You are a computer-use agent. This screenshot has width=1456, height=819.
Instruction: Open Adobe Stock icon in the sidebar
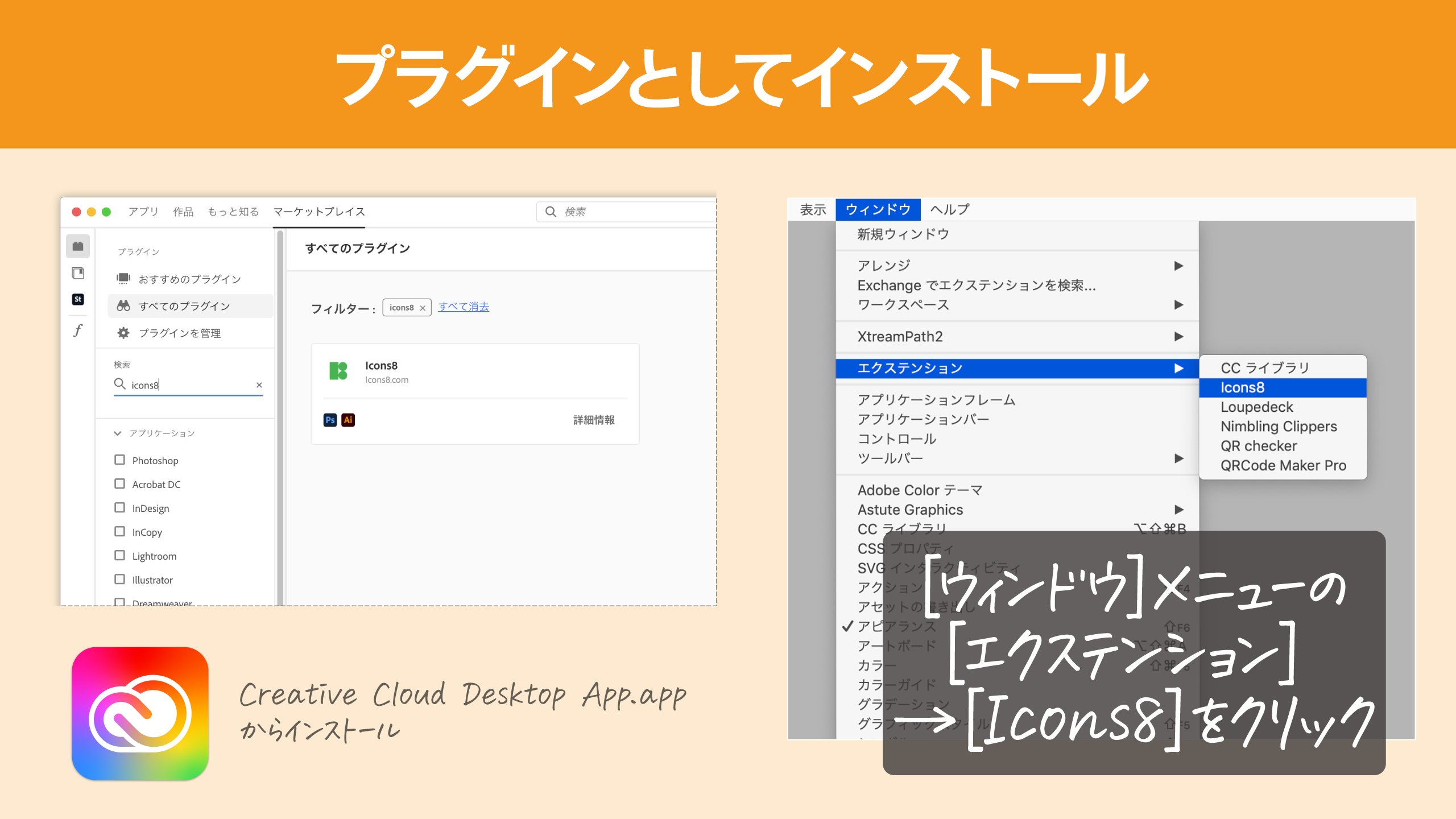click(78, 299)
